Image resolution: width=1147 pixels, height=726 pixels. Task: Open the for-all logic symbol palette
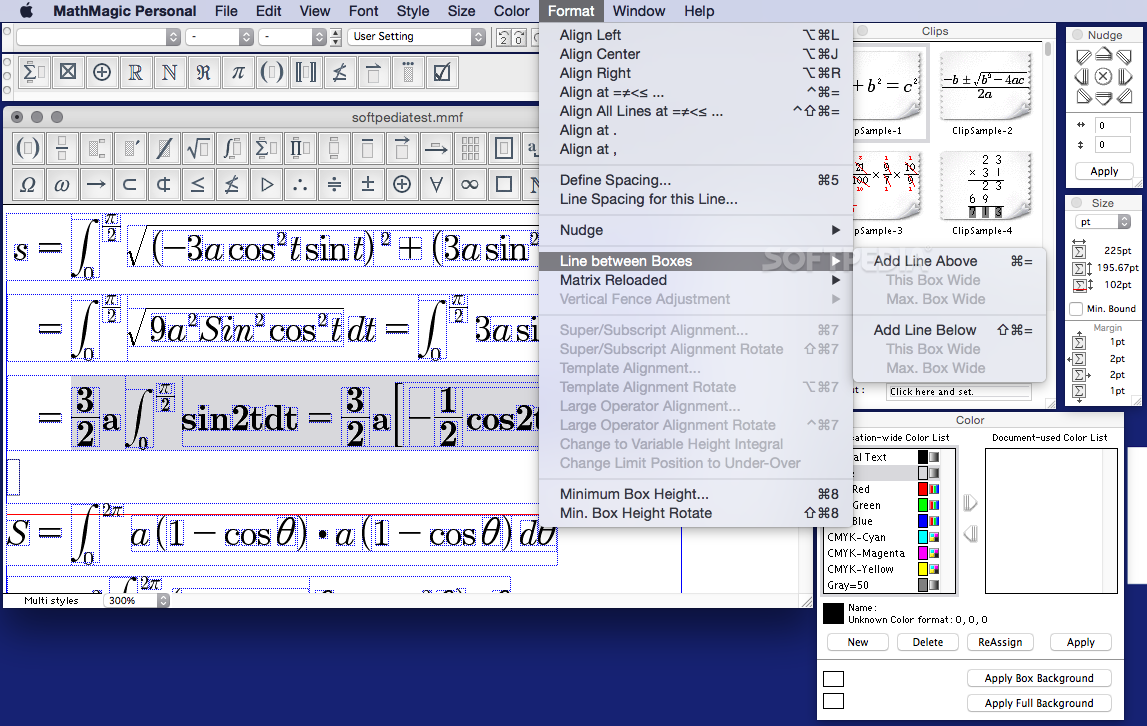[436, 184]
